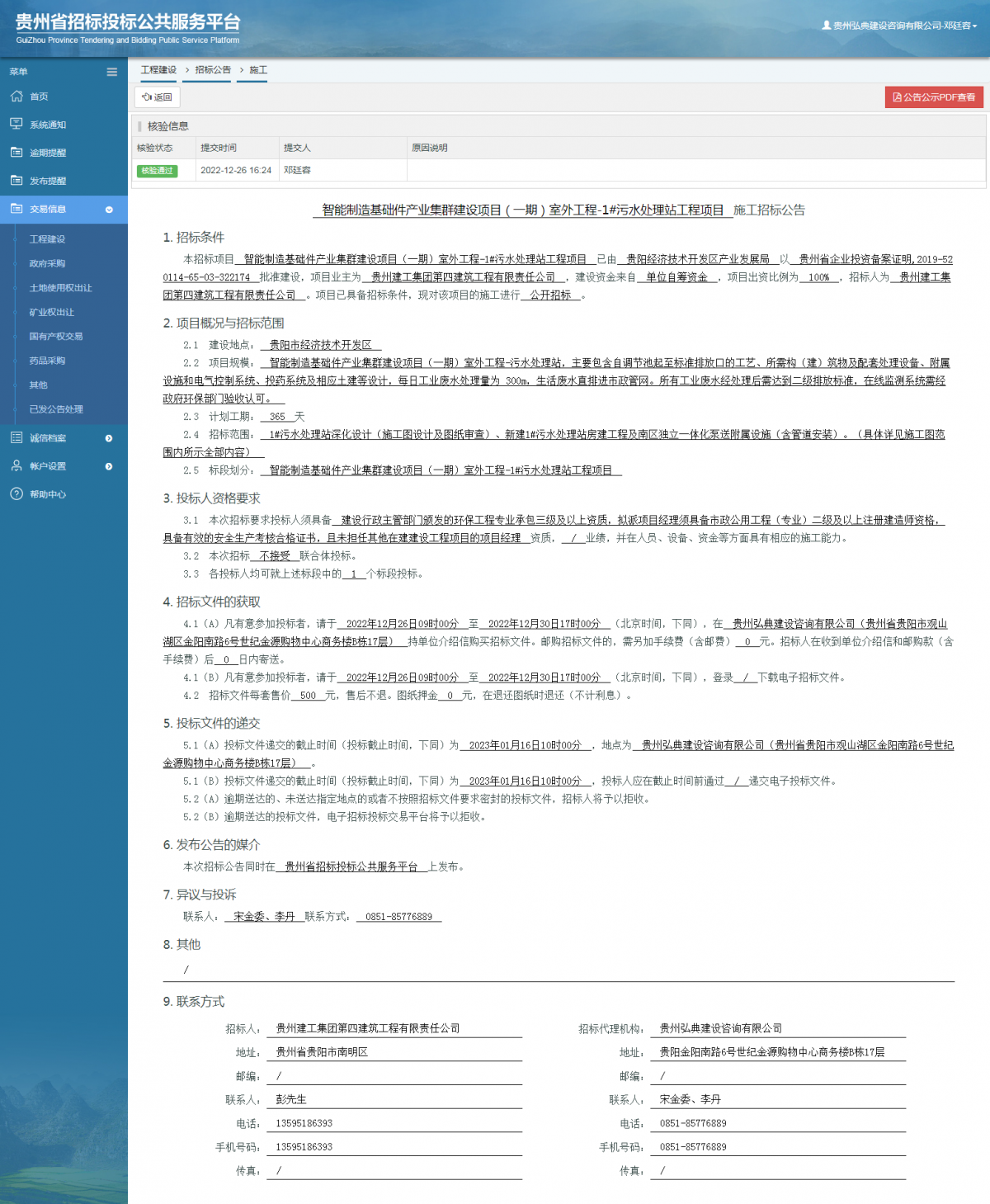Open 系统通知 via its monitor icon
Image resolution: width=990 pixels, height=1204 pixels.
coord(17,124)
